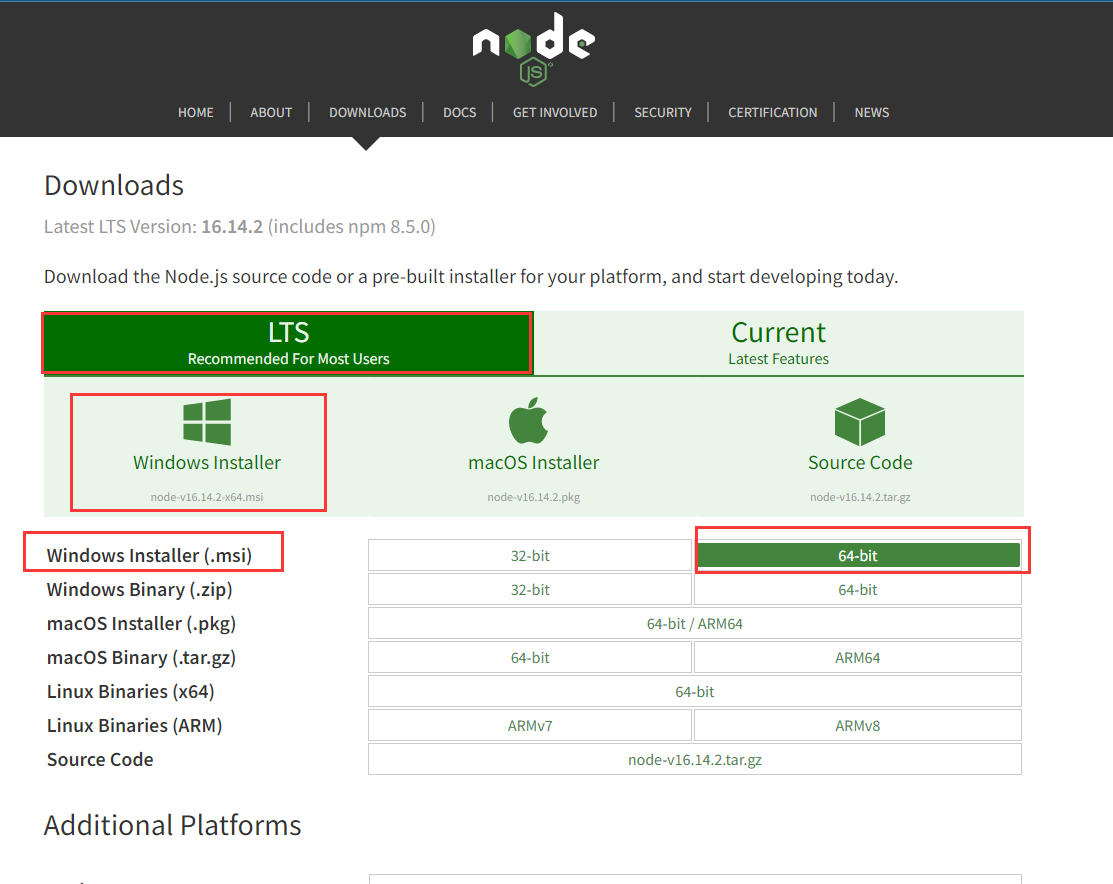
Task: Click the Source Code row label
Action: point(100,760)
